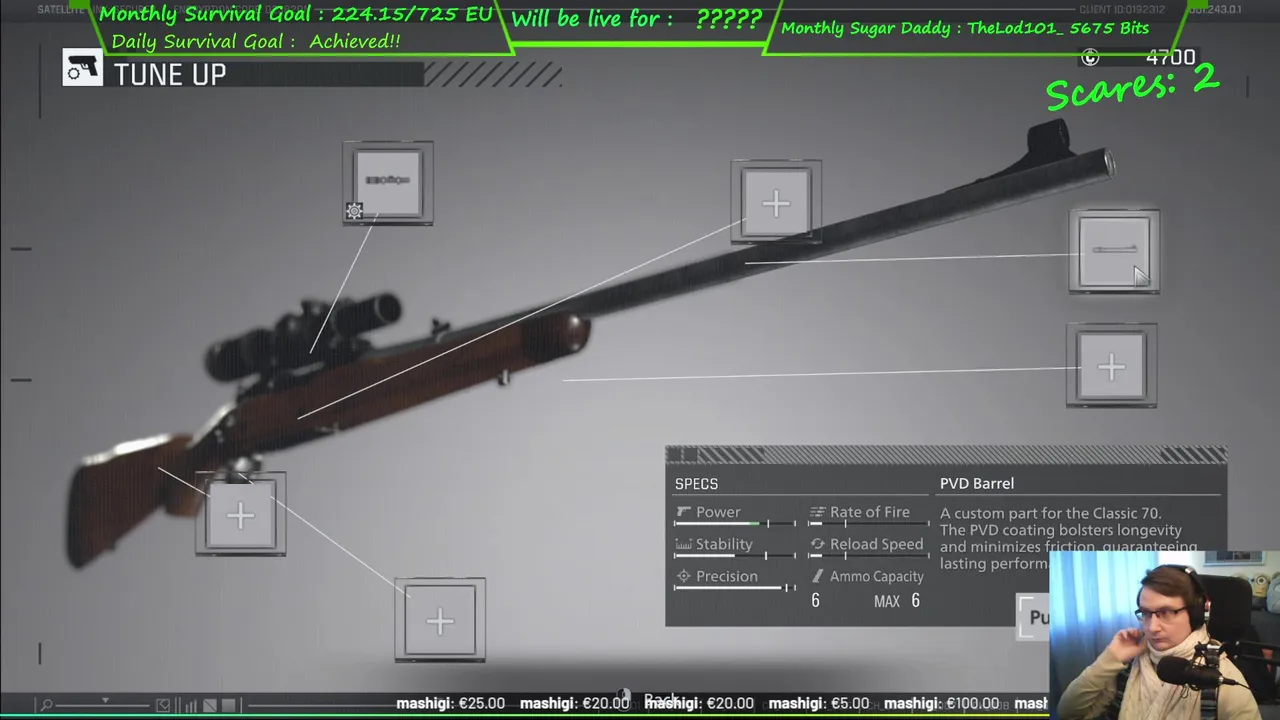The height and width of the screenshot is (720, 1280).
Task: Click the streamer webcam overlay
Action: pos(1164,635)
